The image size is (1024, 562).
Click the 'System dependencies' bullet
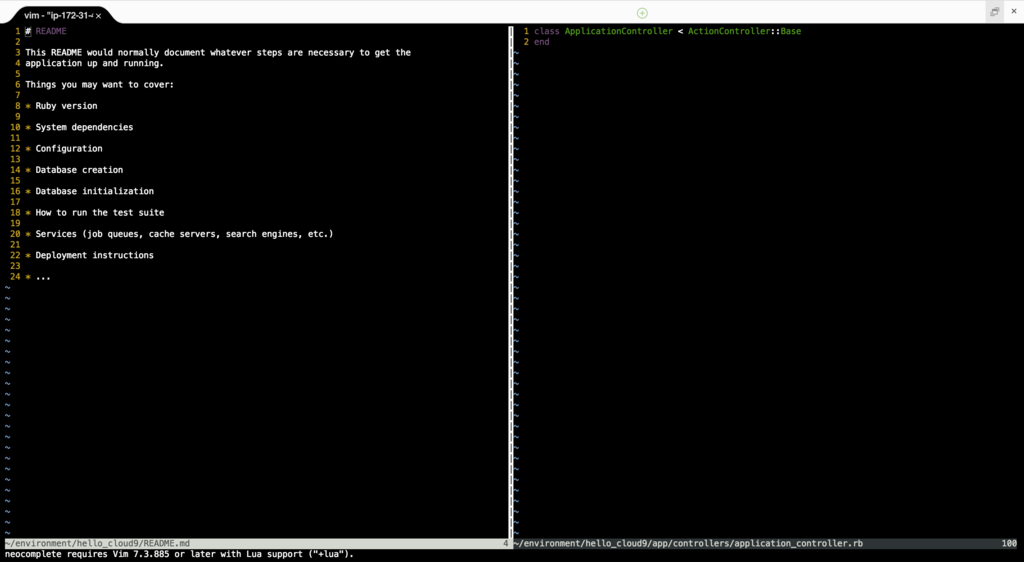79,127
